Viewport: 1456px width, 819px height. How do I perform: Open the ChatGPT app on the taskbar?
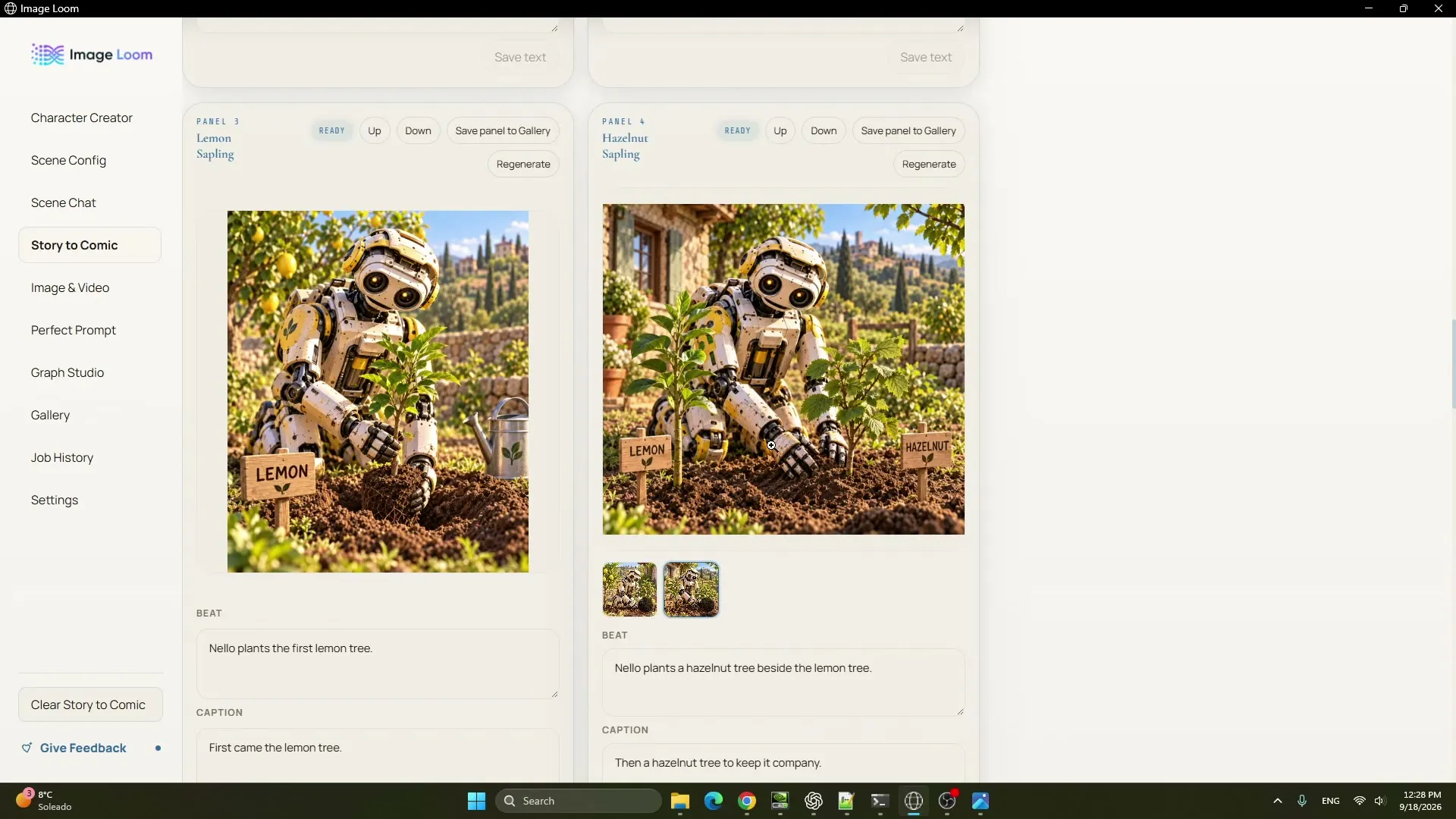pyautogui.click(x=814, y=801)
